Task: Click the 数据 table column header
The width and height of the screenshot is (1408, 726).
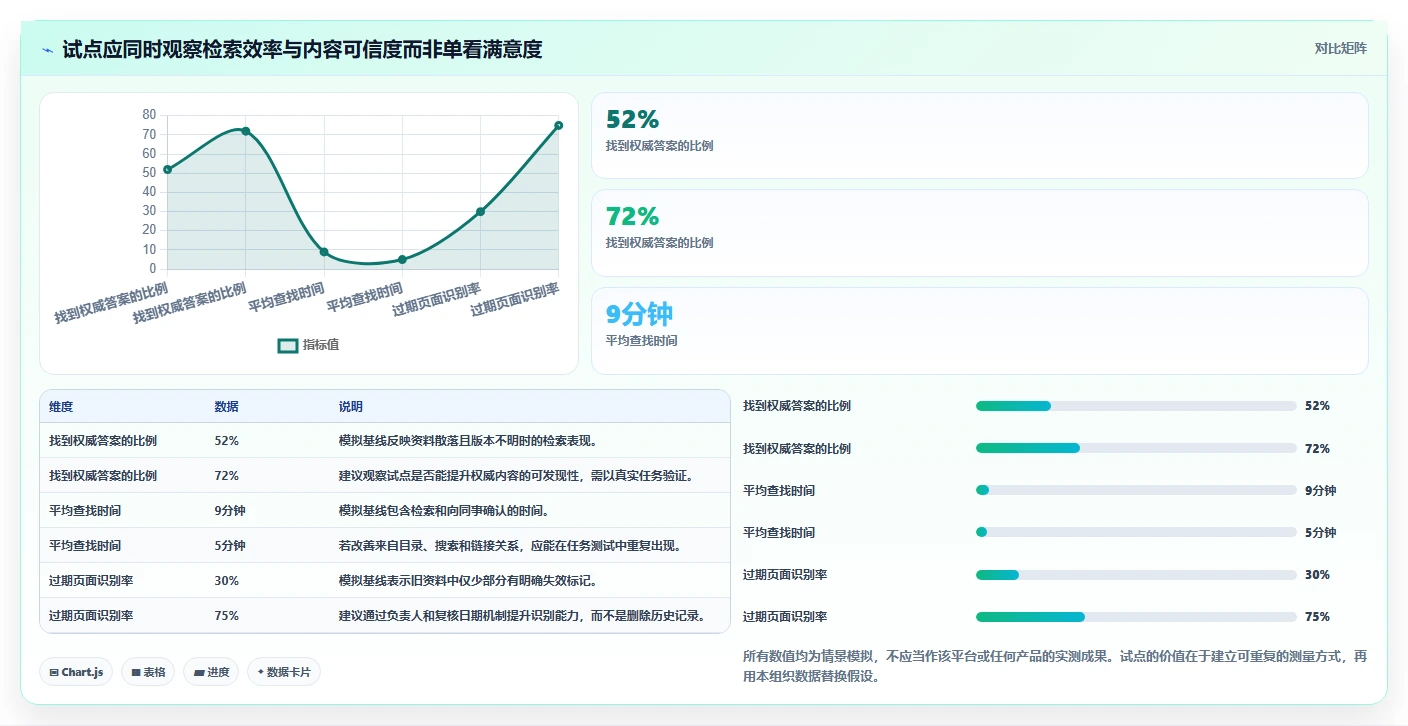Action: (x=226, y=407)
